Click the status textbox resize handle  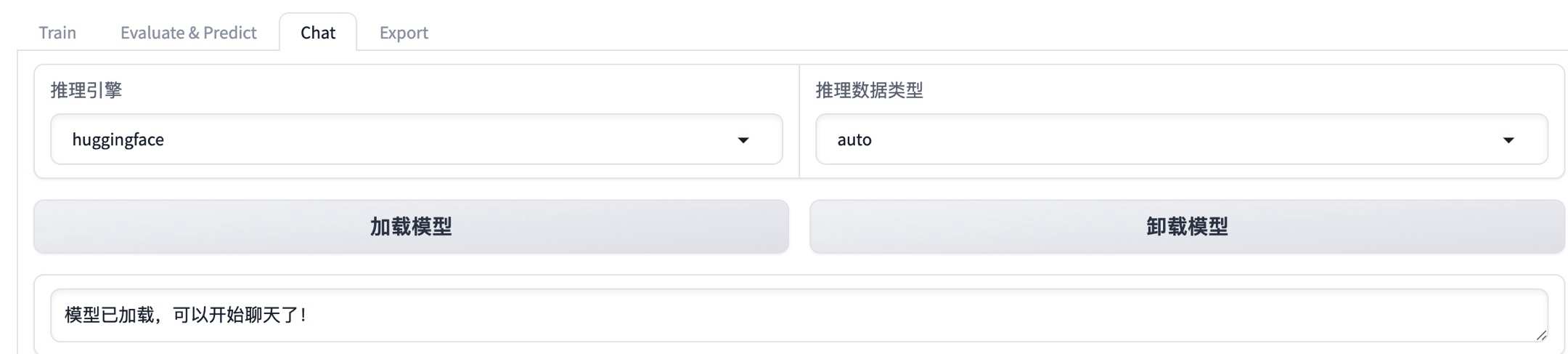[1540, 335]
